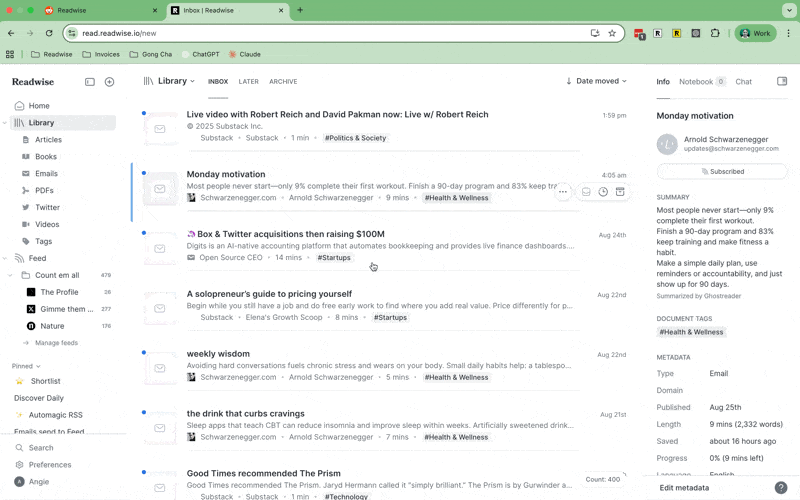Image resolution: width=800 pixels, height=500 pixels.
Task: Open the Count em all folder
Action: 57,275
